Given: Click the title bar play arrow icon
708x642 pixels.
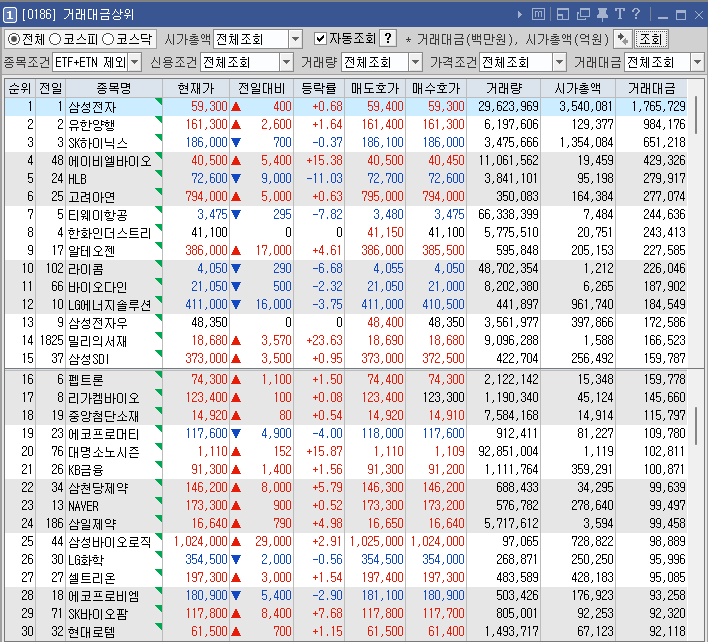Looking at the screenshot, I should tap(520, 14).
